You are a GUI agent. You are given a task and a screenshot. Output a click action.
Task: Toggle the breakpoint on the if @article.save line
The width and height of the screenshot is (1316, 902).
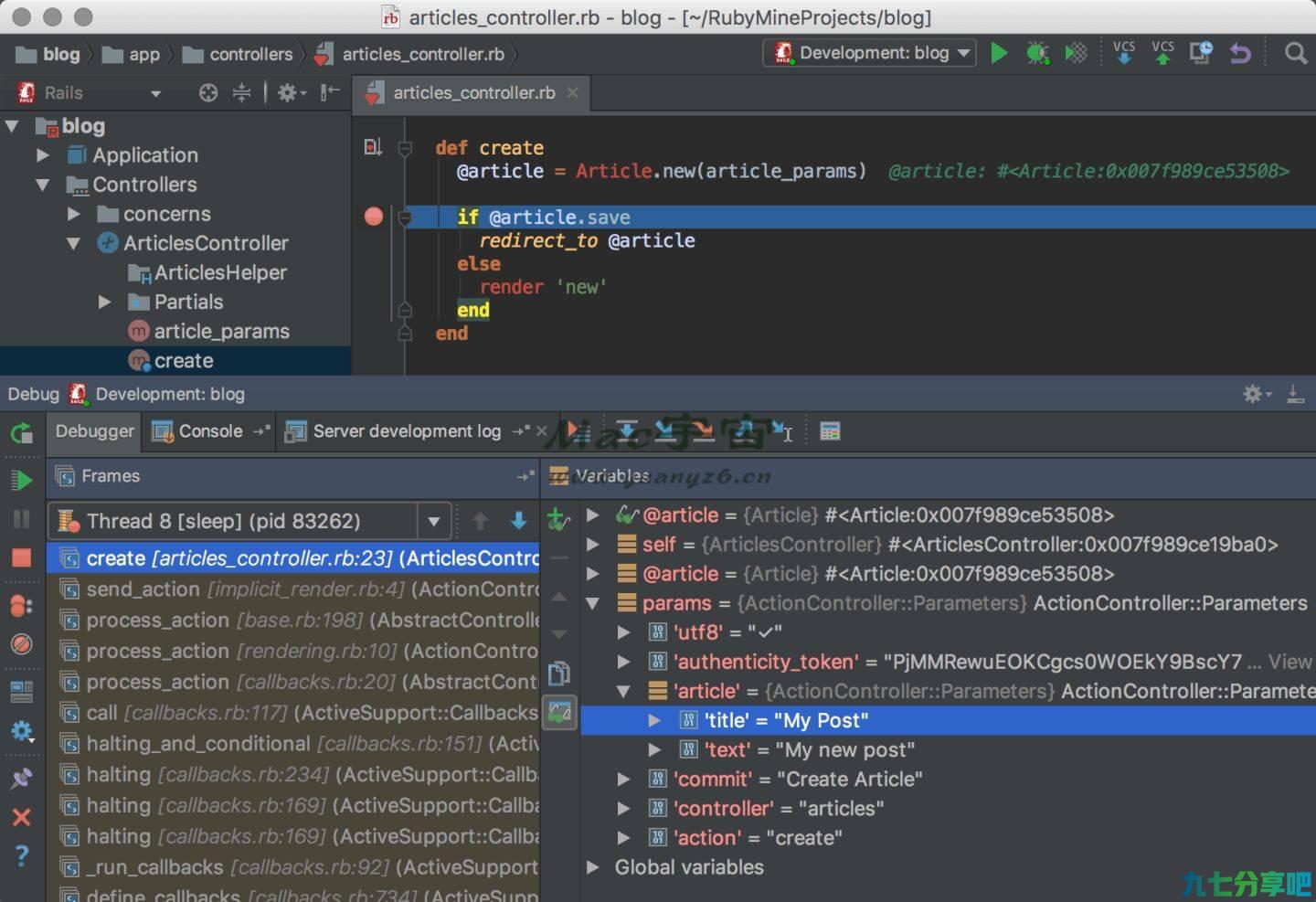coord(374,217)
